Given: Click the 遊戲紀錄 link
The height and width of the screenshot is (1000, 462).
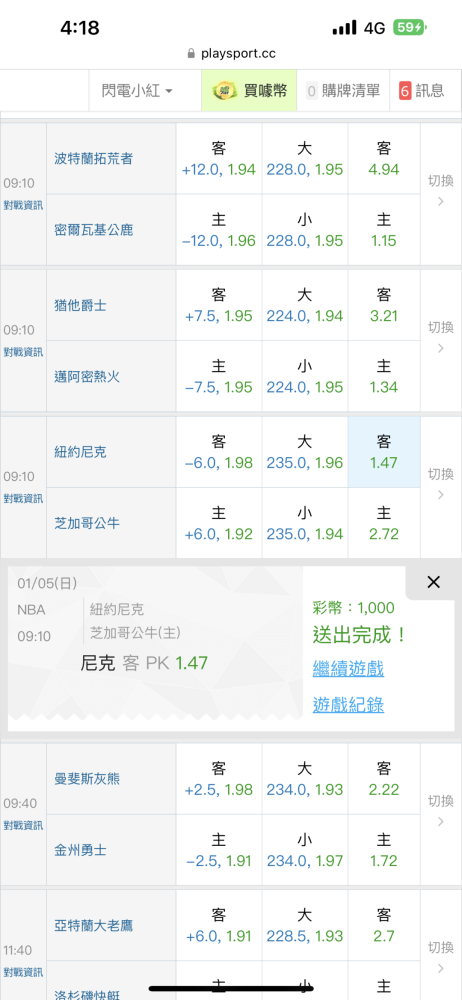Looking at the screenshot, I should [x=348, y=705].
